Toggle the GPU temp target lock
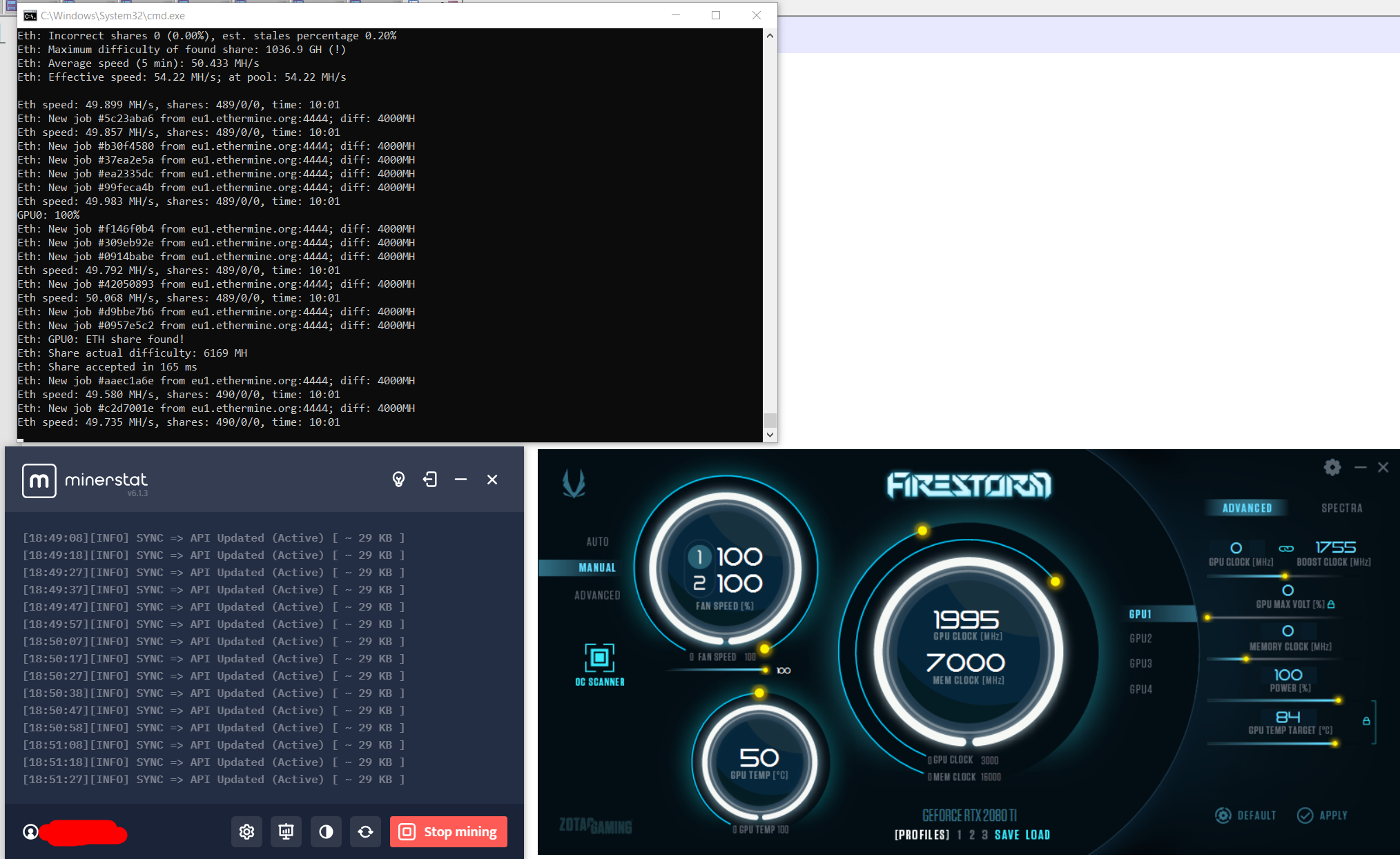The height and width of the screenshot is (859, 1400). tap(1366, 720)
